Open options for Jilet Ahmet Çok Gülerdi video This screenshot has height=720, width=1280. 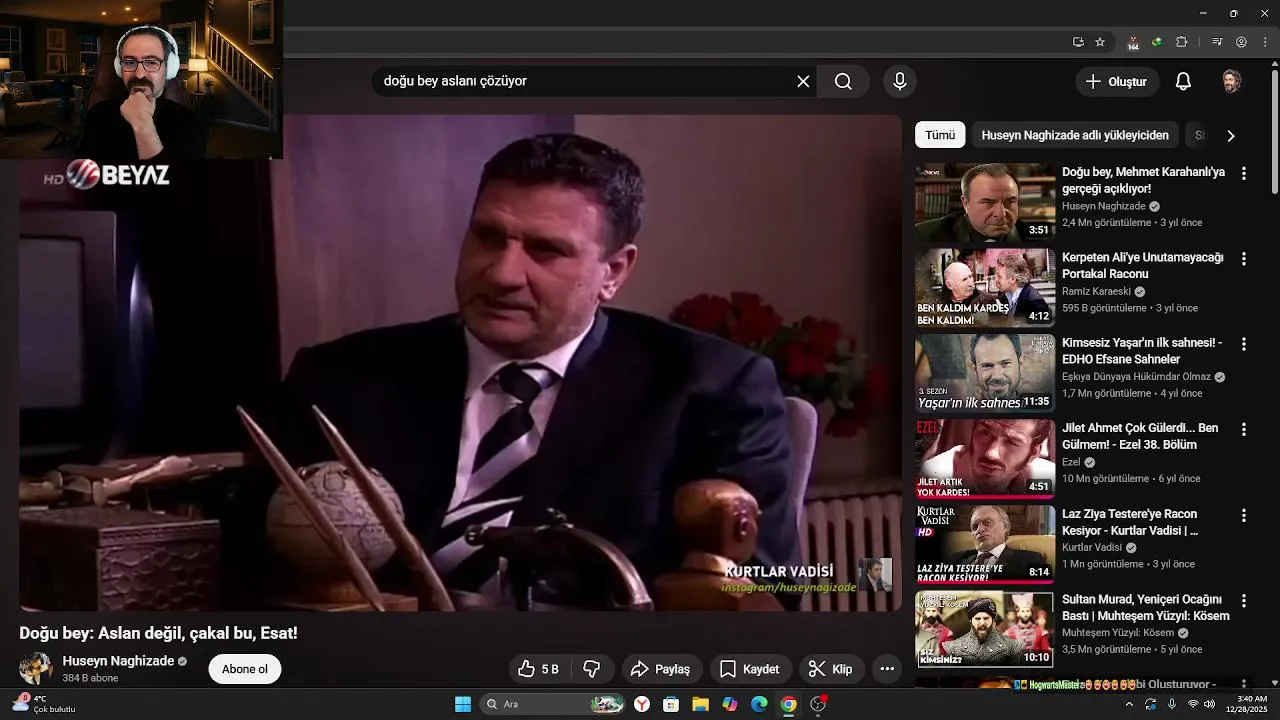coord(1244,429)
